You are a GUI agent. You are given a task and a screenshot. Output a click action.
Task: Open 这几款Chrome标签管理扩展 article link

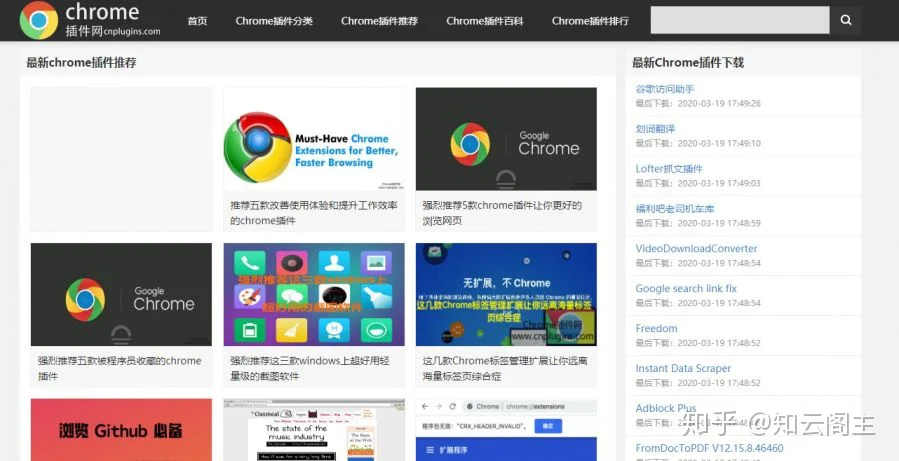click(x=505, y=368)
